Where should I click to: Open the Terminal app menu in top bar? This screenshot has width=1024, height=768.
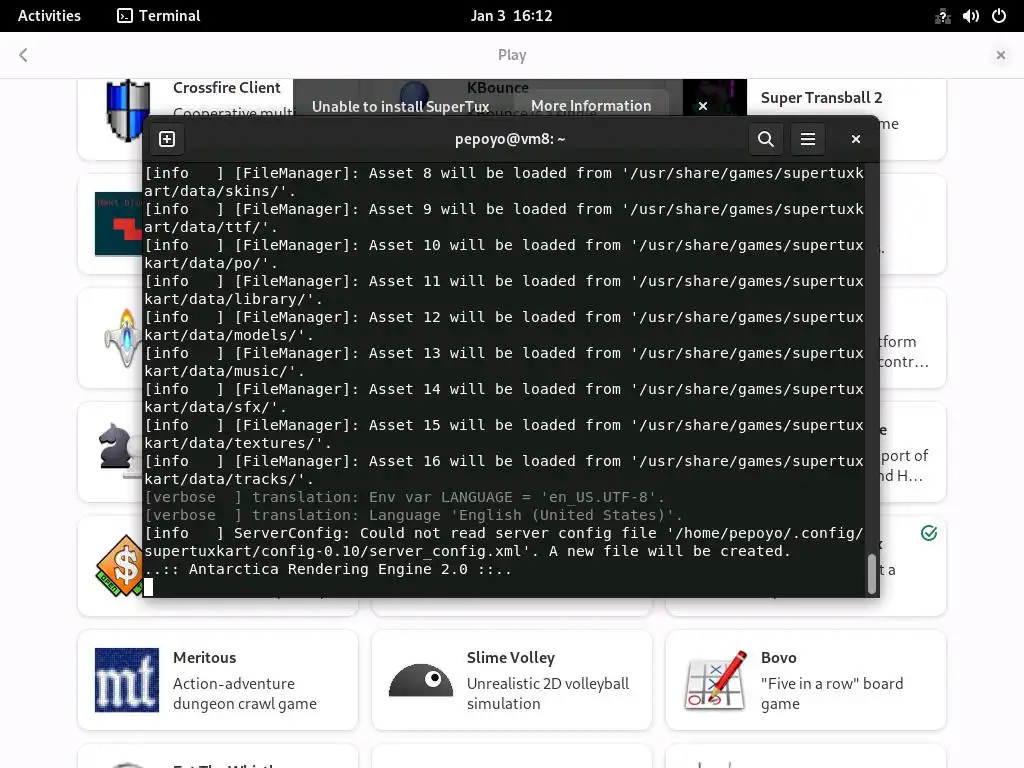pyautogui.click(x=159, y=16)
